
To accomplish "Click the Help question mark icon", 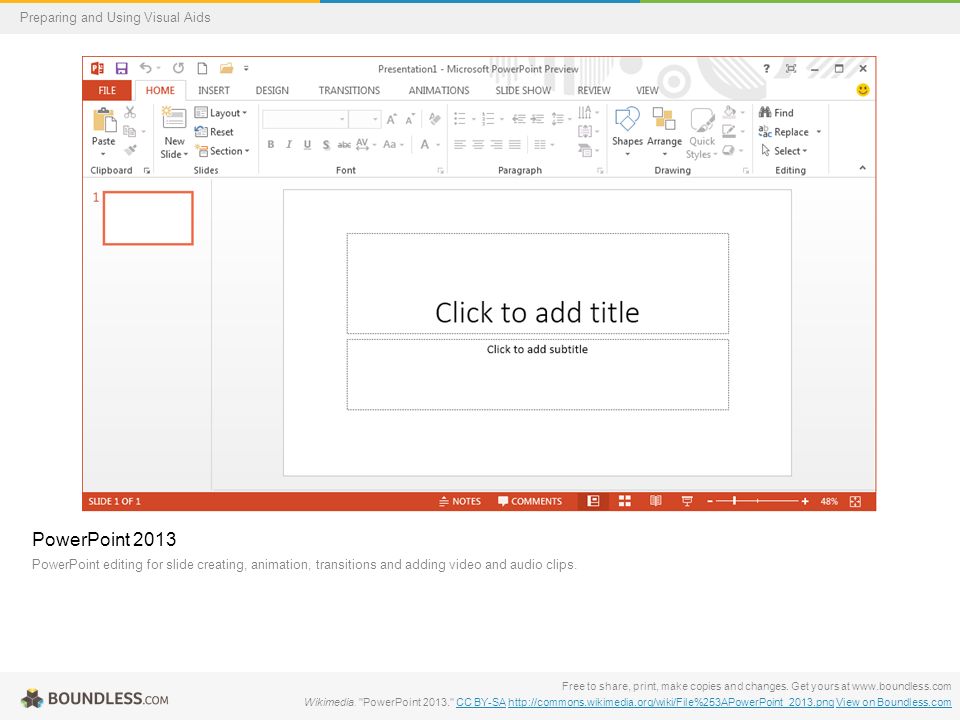I will point(766,68).
